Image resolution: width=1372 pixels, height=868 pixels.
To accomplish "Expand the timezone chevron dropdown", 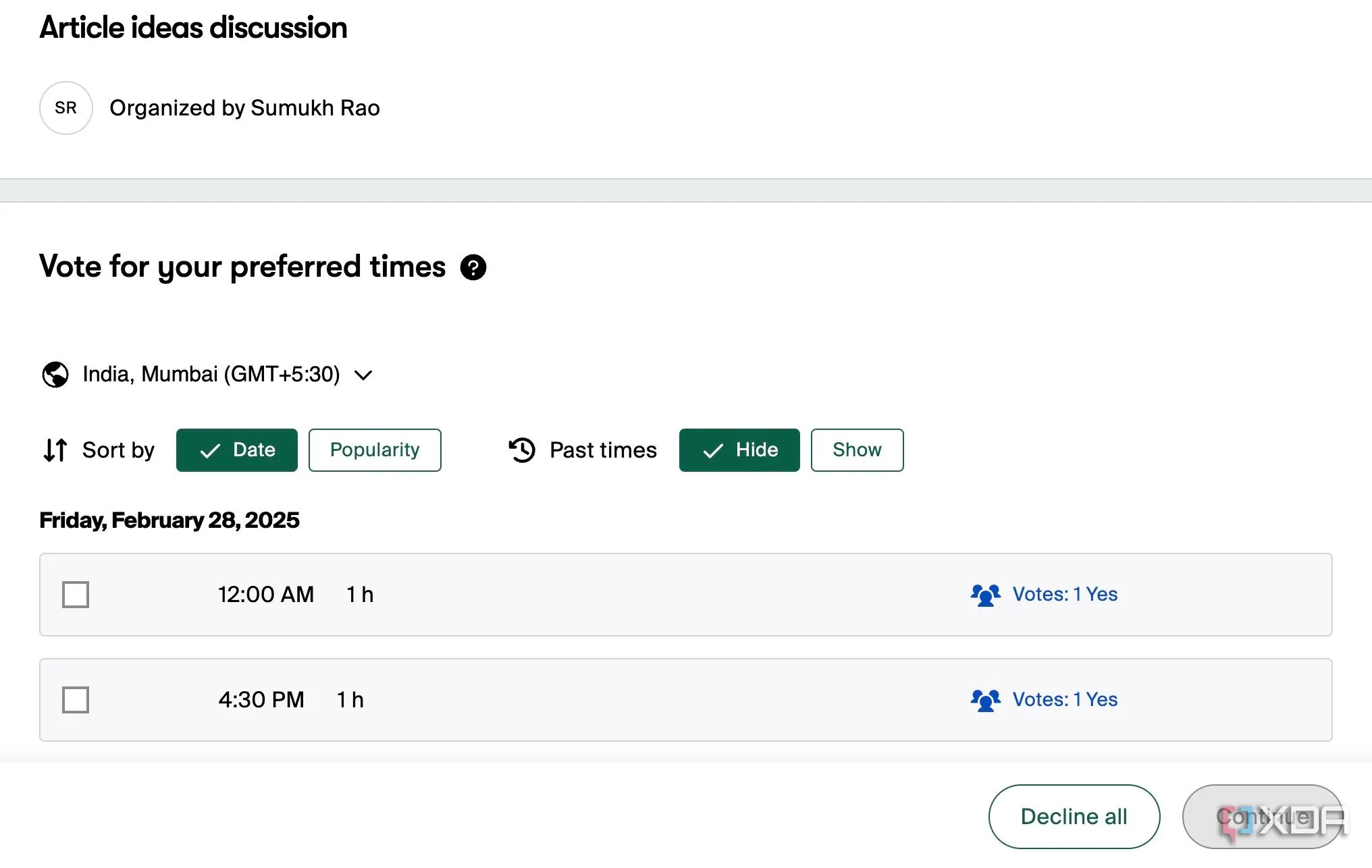I will coord(363,375).
